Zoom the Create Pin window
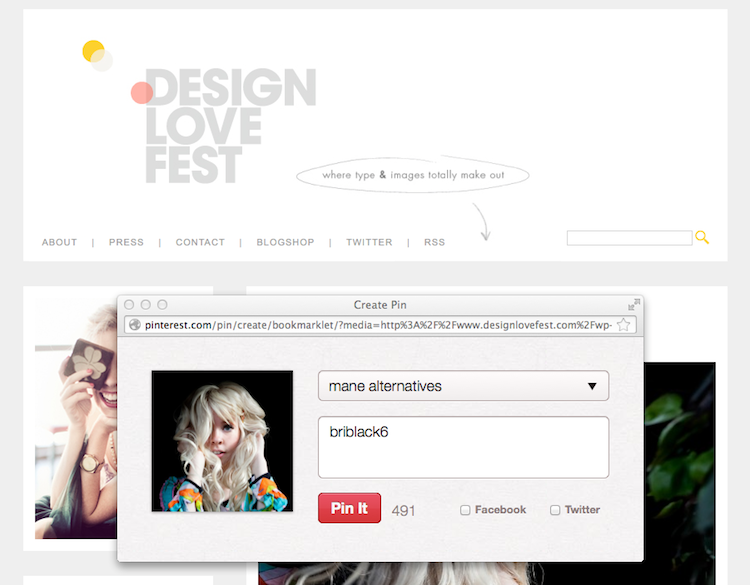750x585 pixels. click(163, 305)
